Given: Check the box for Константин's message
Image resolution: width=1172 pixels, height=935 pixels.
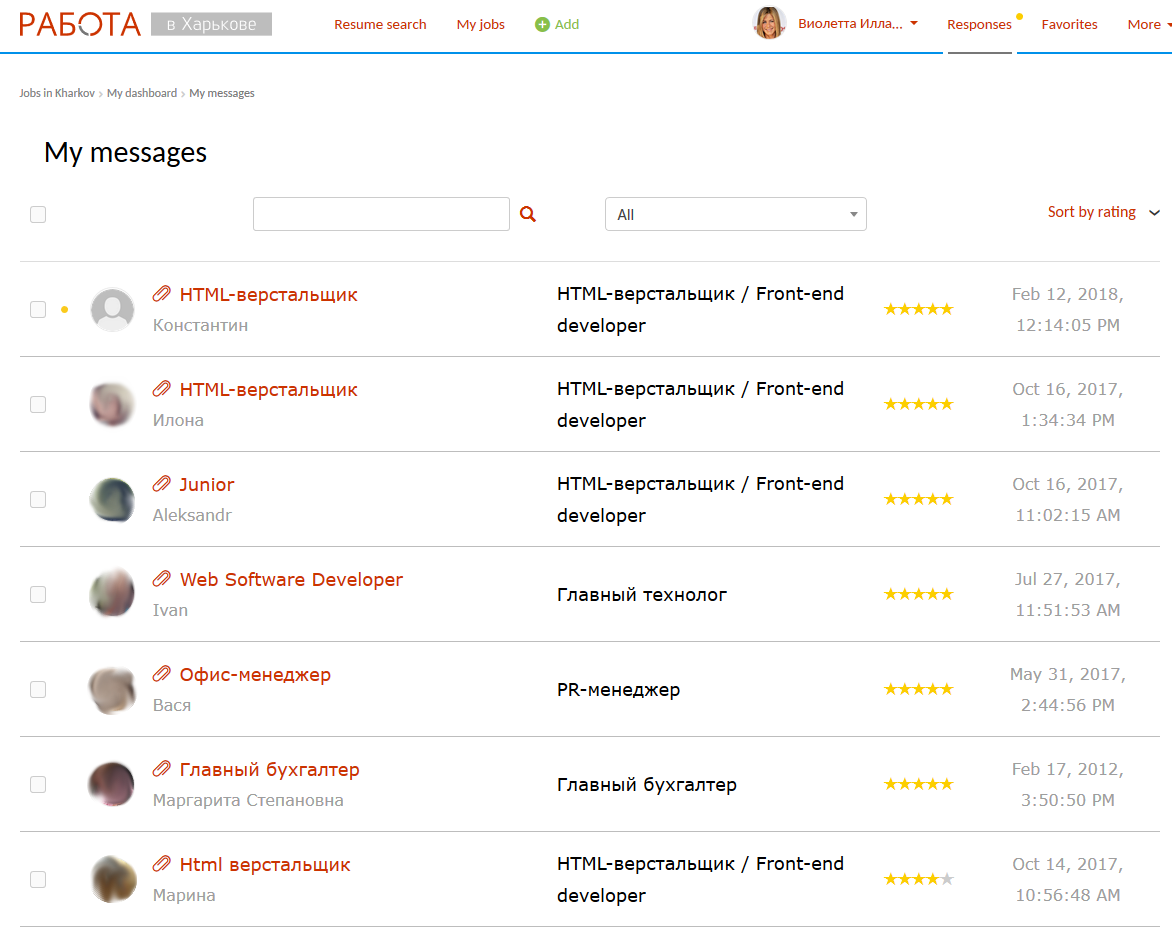Looking at the screenshot, I should (38, 310).
